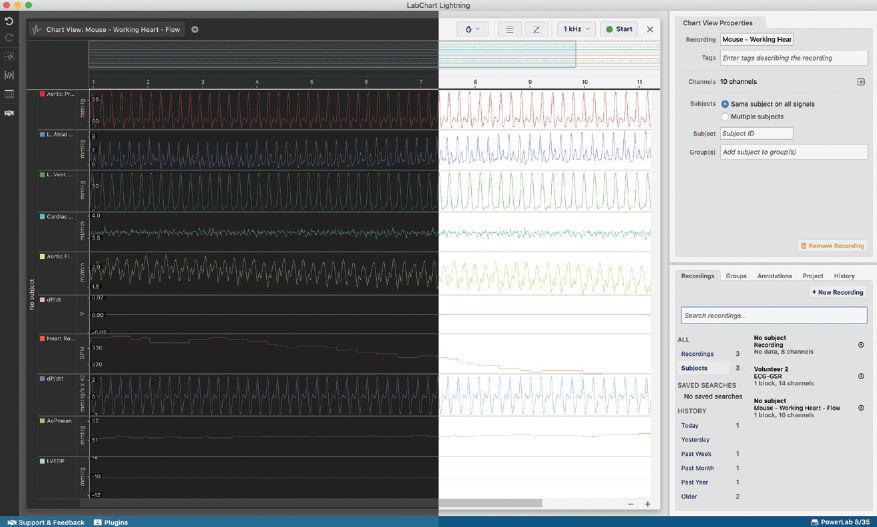Open options icon for No subject Recording entry
Image resolution: width=877 pixels, height=527 pixels.
[861, 345]
